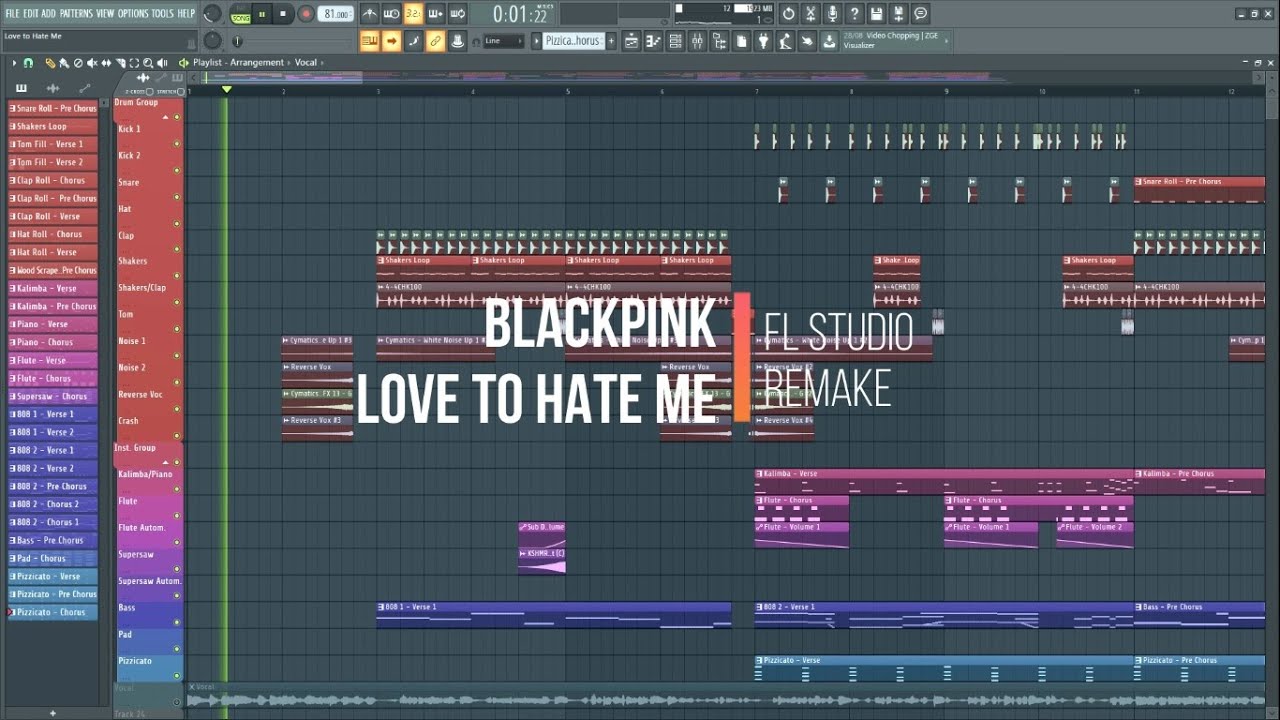
Task: Open the OPTIONS menu
Action: [x=133, y=13]
